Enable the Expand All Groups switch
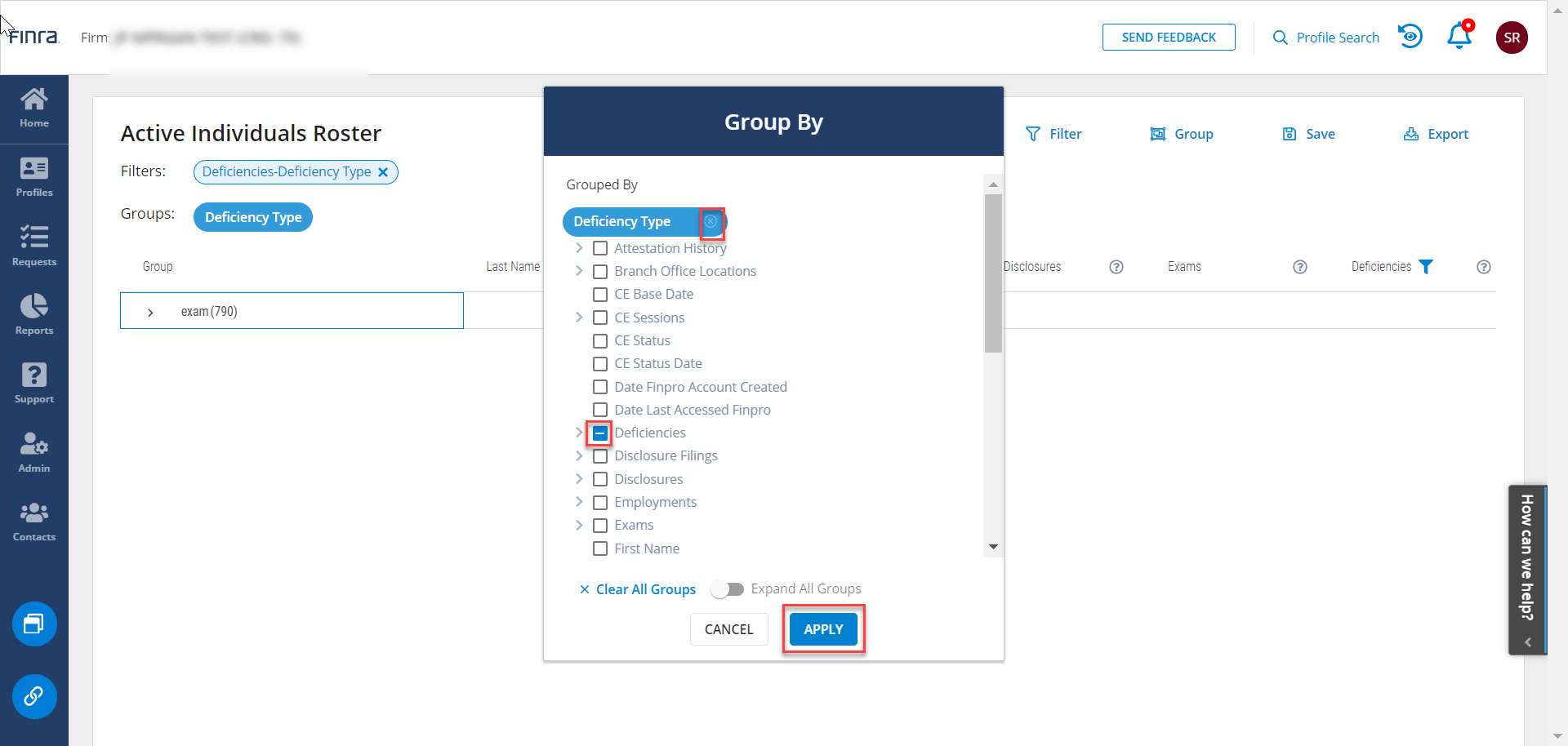Screen dimensions: 1568x746 pos(727,589)
